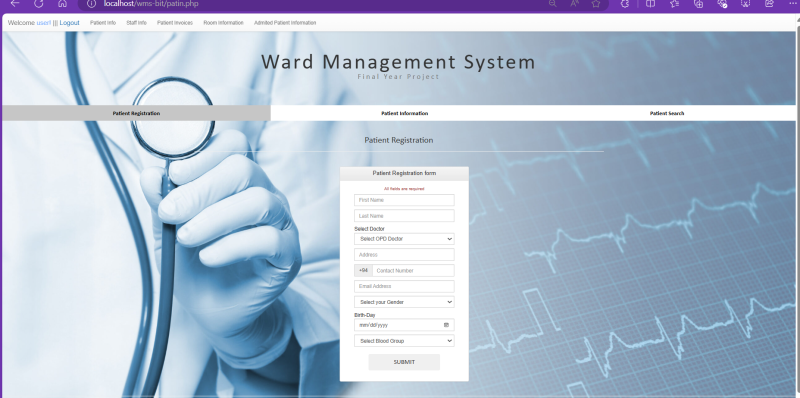Image resolution: width=800 pixels, height=398 pixels.
Task: Submit the patient registration form
Action: pyautogui.click(x=404, y=362)
